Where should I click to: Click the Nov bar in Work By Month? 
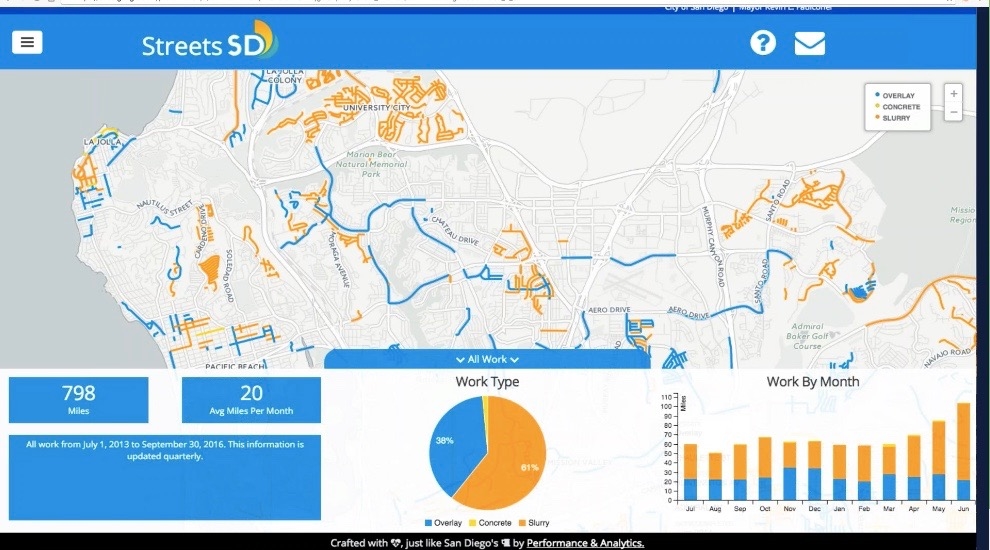[x=789, y=471]
